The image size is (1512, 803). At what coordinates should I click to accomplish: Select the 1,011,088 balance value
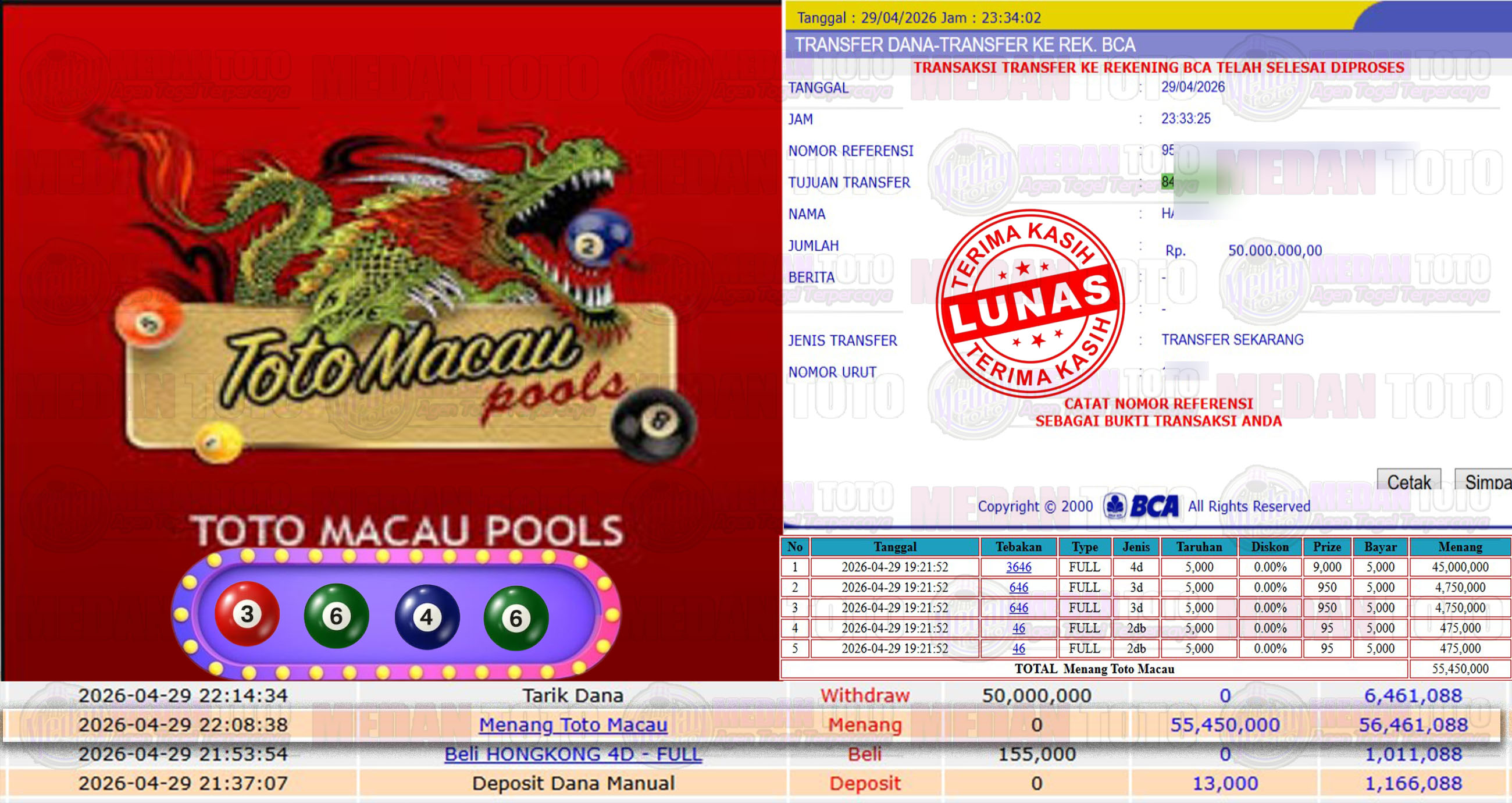click(1413, 754)
